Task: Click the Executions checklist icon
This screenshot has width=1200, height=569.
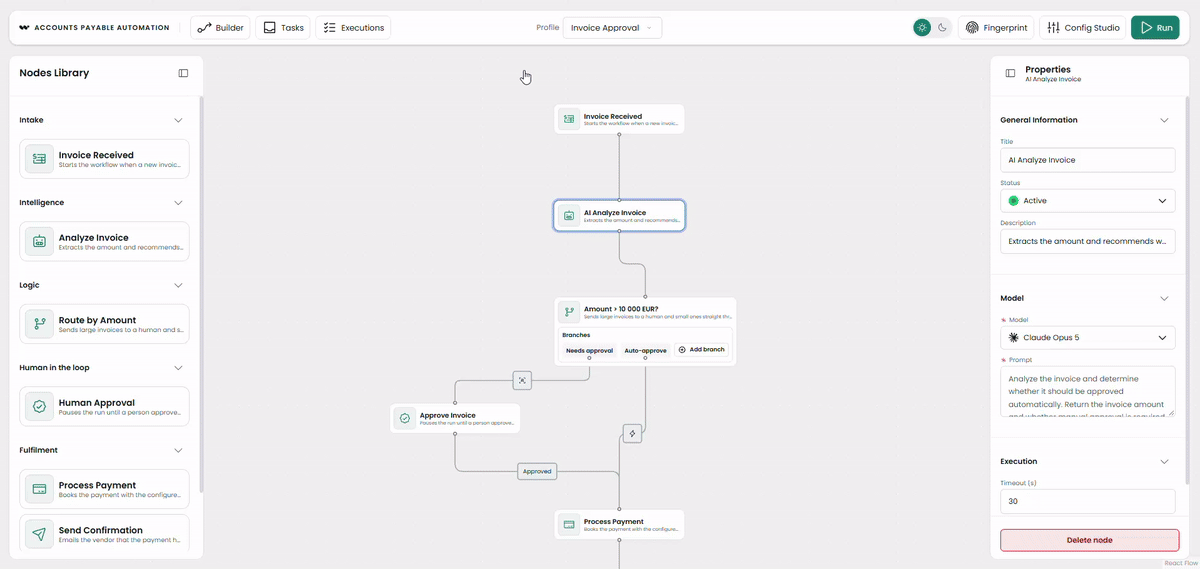Action: coord(329,28)
